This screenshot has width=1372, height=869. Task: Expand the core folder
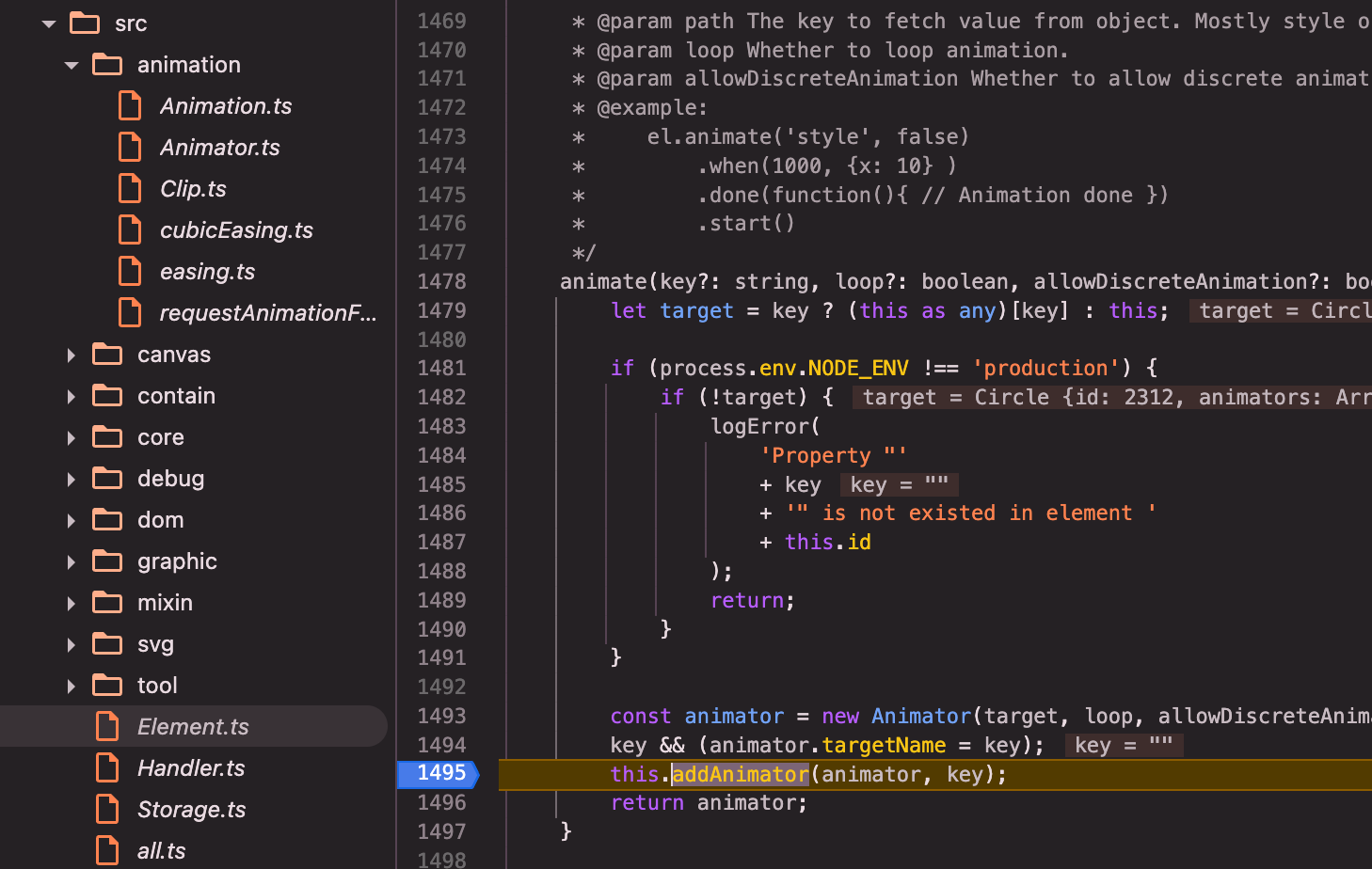72,437
